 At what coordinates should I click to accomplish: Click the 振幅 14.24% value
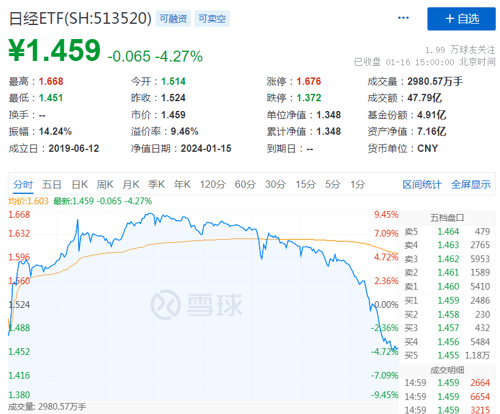[55, 131]
